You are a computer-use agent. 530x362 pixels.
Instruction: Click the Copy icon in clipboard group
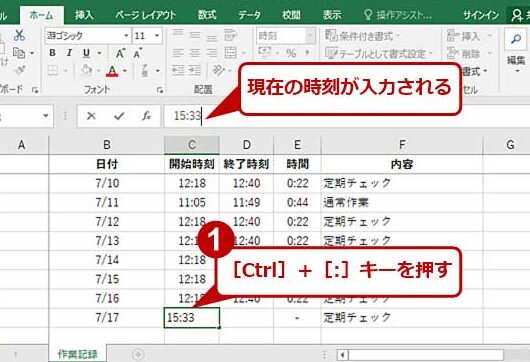point(19,53)
